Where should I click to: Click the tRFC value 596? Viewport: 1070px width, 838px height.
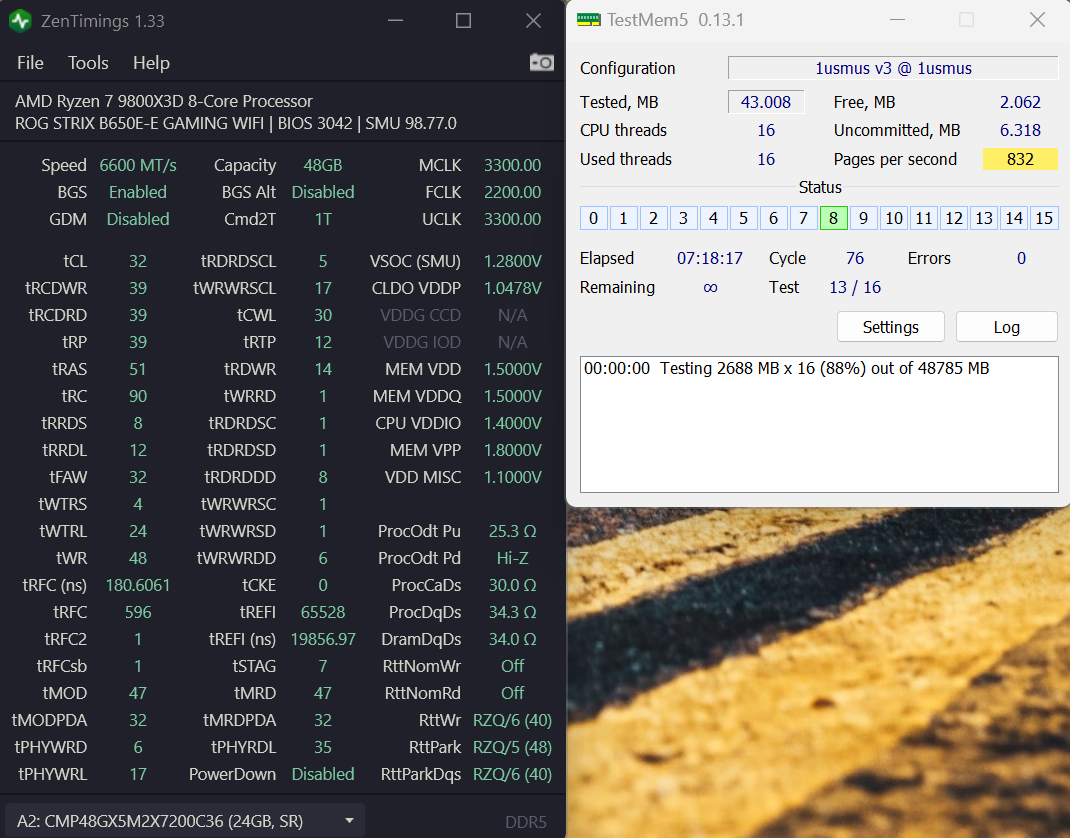(x=138, y=612)
